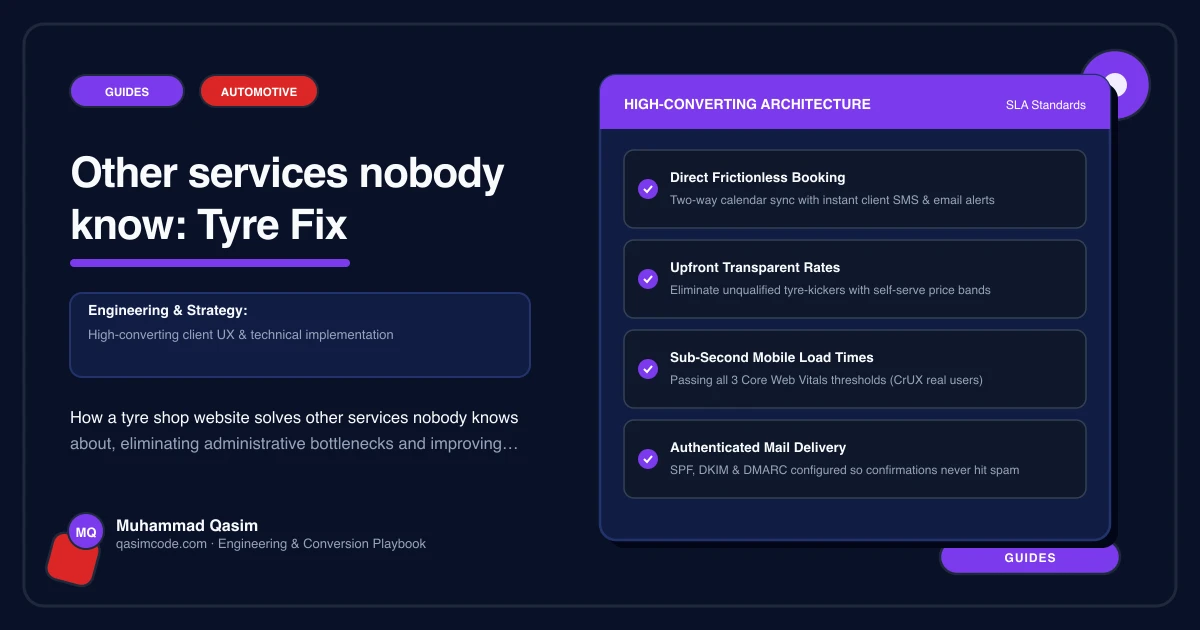Image resolution: width=1200 pixels, height=630 pixels.
Task: Open the Engineering & Strategy box
Action: point(300,335)
